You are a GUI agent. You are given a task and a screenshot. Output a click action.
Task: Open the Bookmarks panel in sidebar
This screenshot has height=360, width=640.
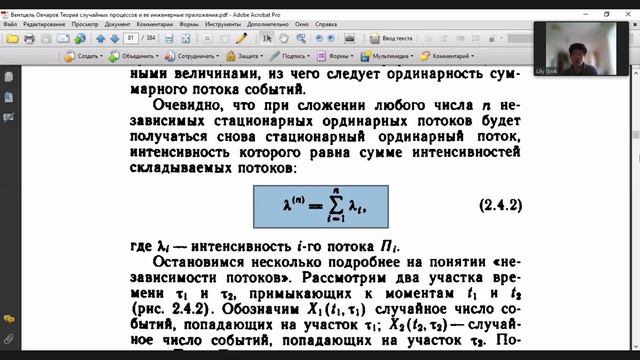pyautogui.click(x=8, y=97)
